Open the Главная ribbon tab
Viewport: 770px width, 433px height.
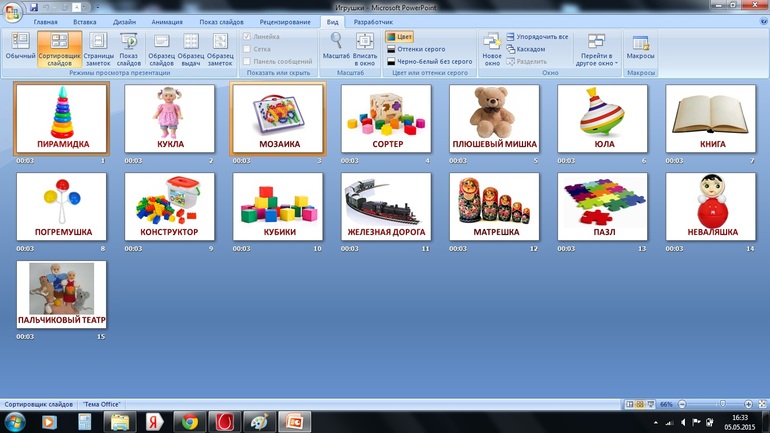point(46,21)
